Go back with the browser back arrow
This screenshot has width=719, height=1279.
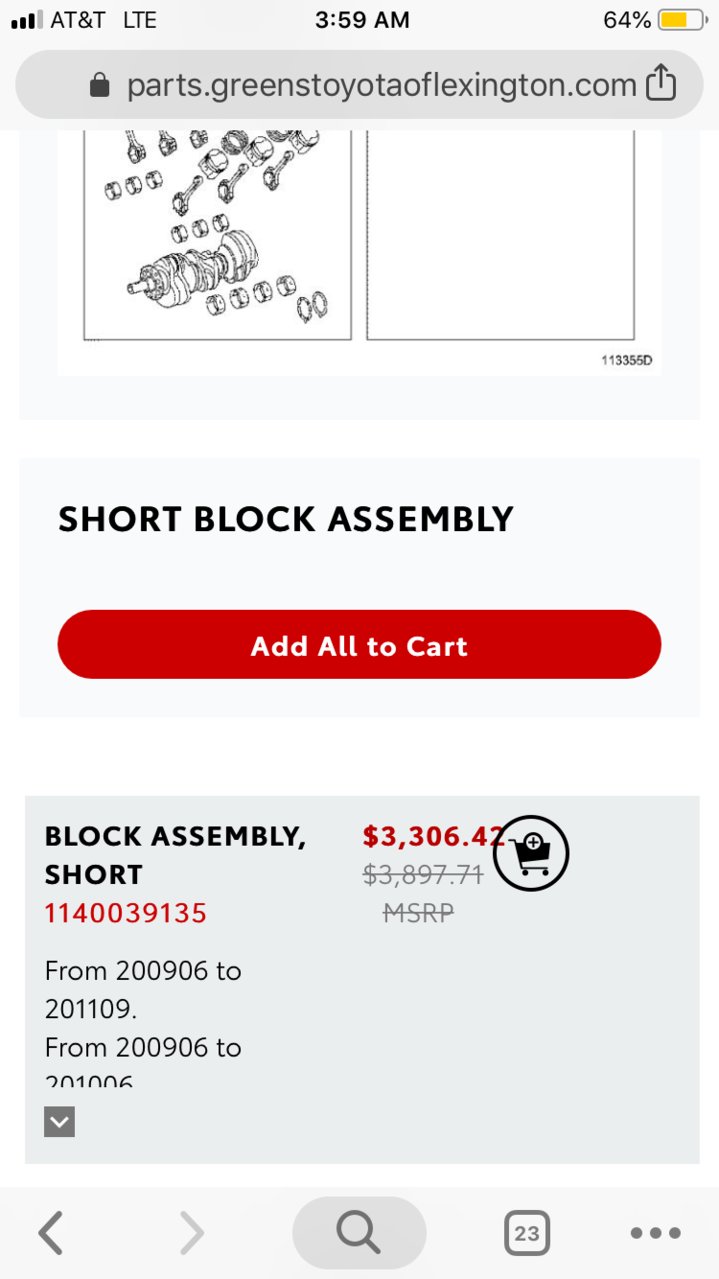[51, 1233]
